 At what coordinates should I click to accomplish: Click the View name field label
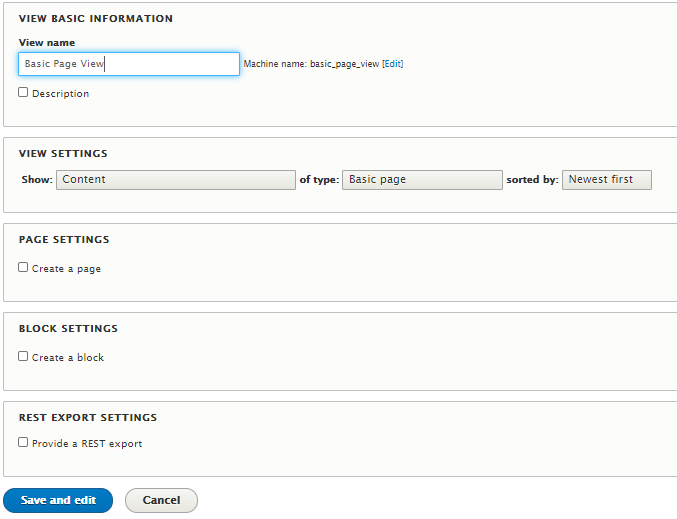point(47,43)
